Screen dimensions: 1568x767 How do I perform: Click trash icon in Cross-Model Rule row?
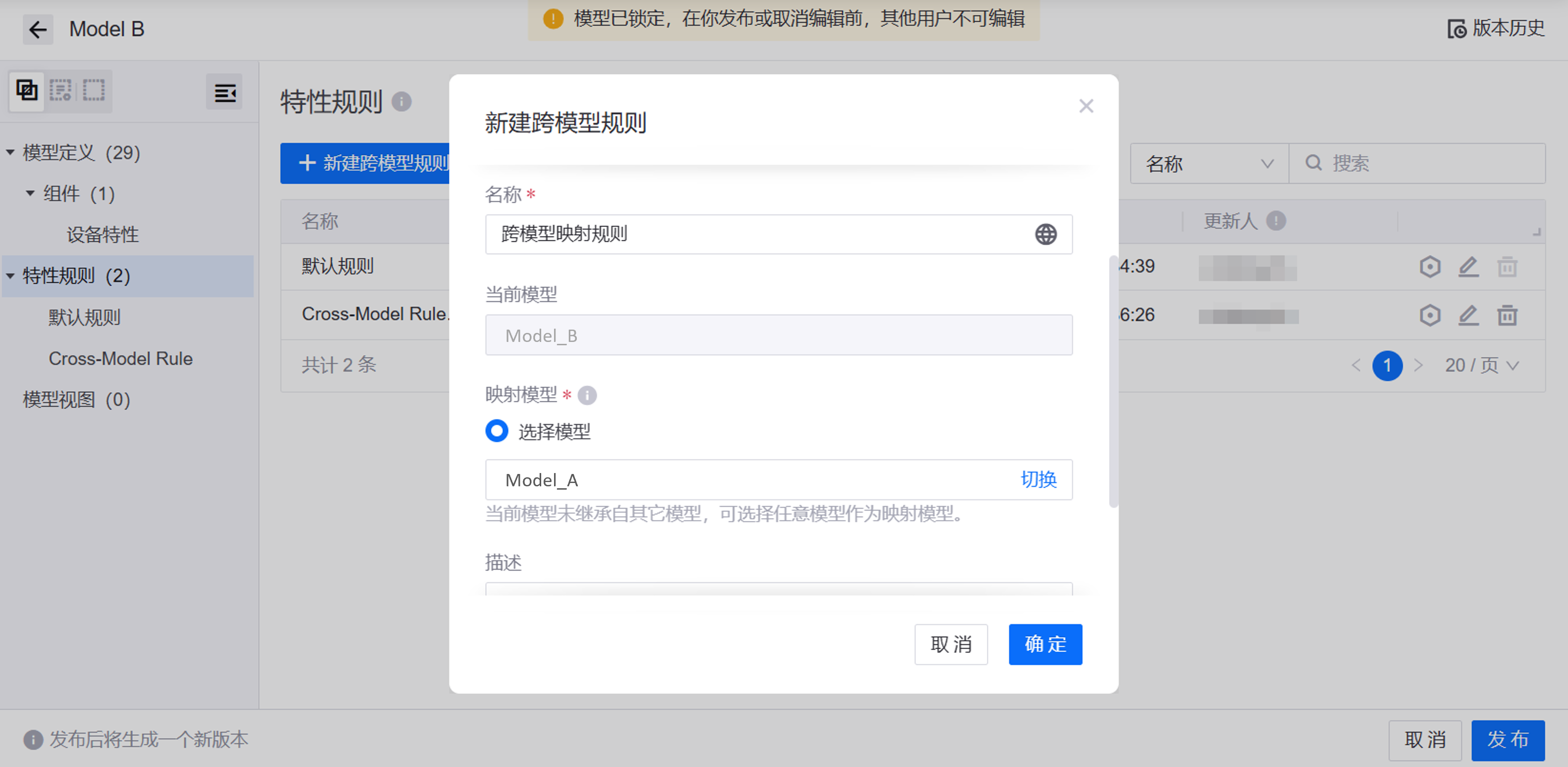tap(1507, 315)
